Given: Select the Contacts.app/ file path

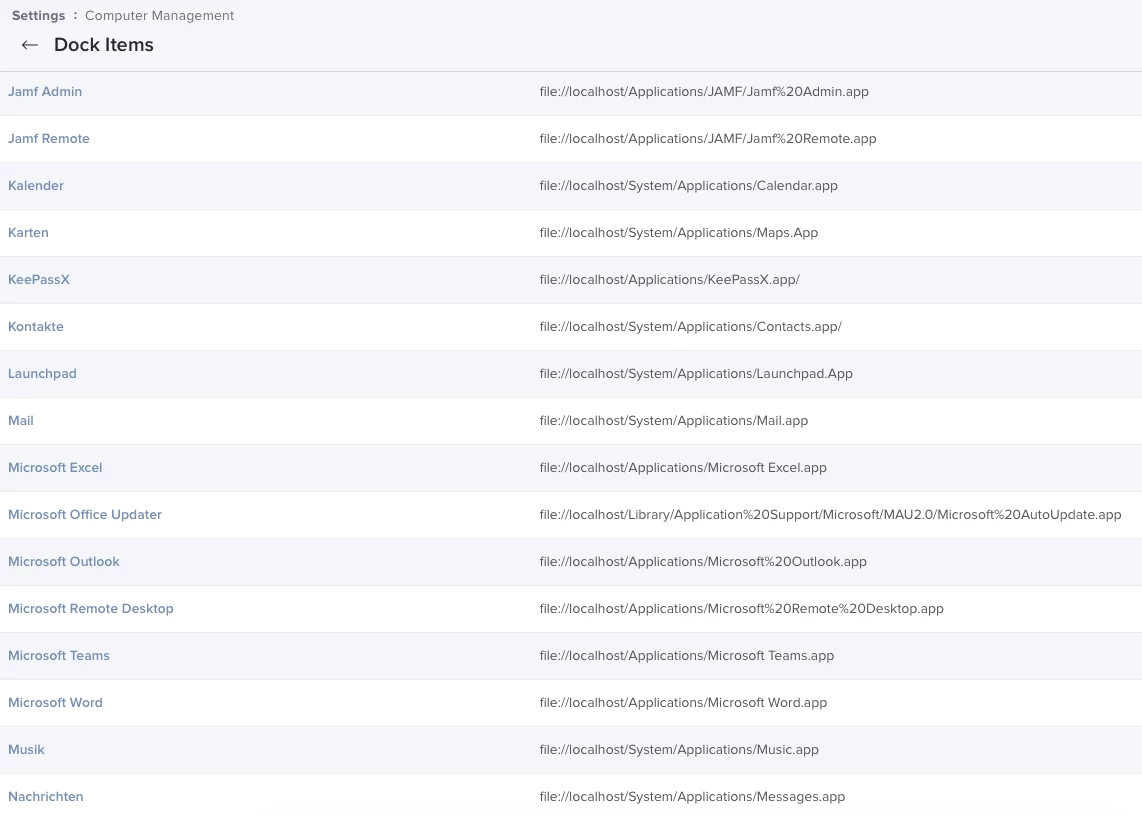Looking at the screenshot, I should click(x=690, y=326).
